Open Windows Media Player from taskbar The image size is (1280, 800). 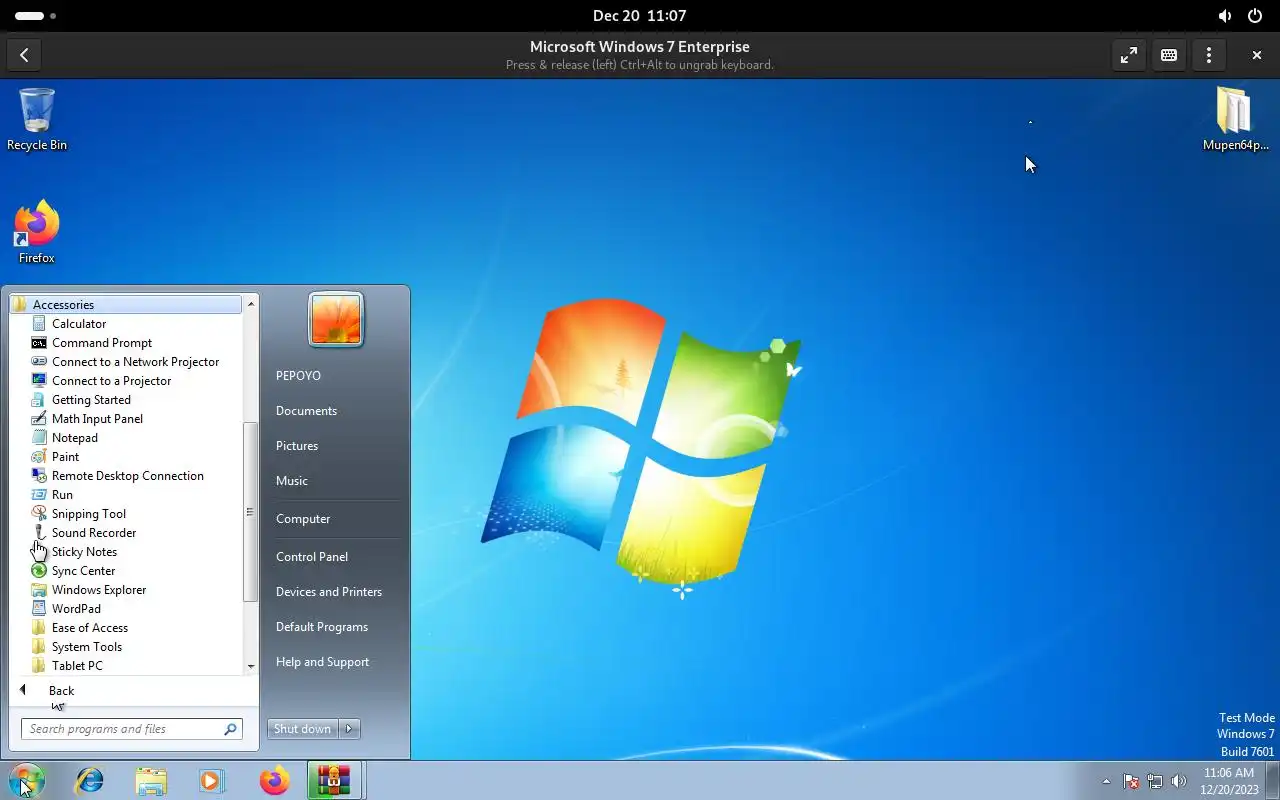coord(212,780)
